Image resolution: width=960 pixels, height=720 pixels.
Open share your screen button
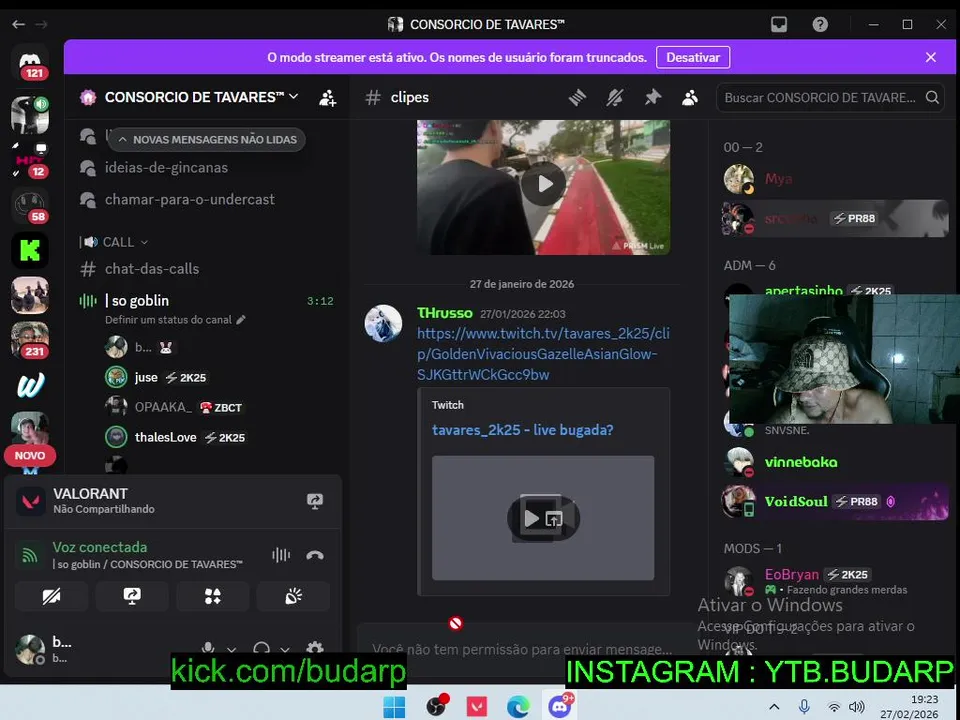[x=132, y=596]
